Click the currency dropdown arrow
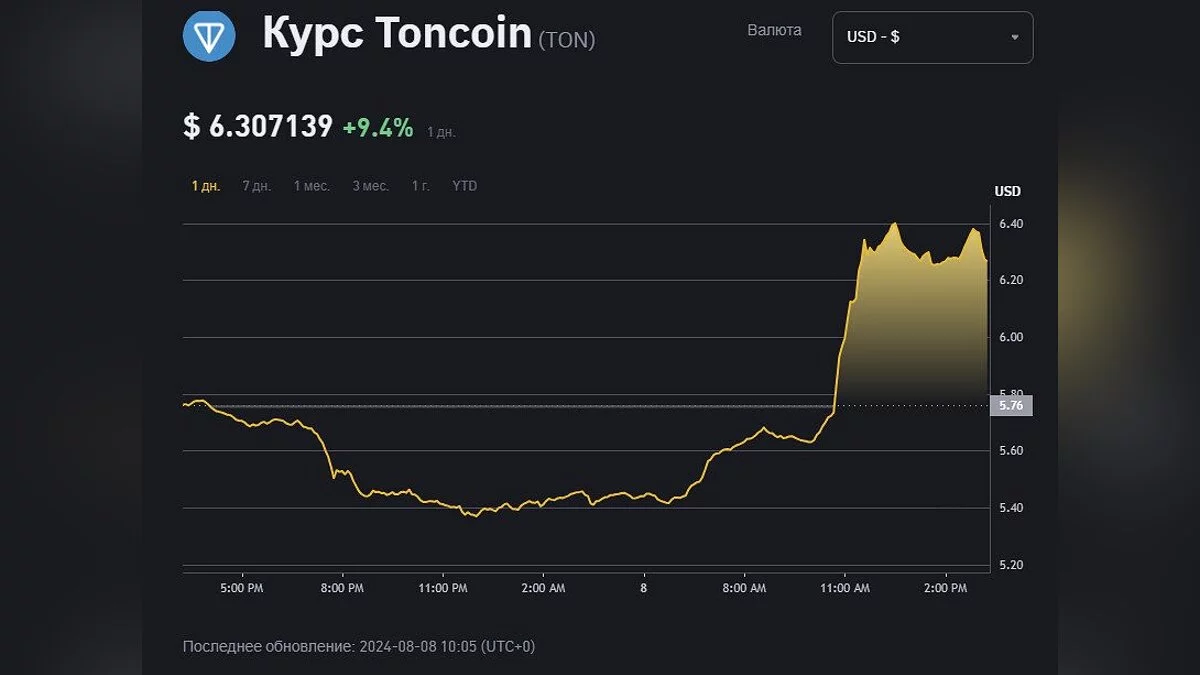The height and width of the screenshot is (675, 1200). tap(1014, 37)
